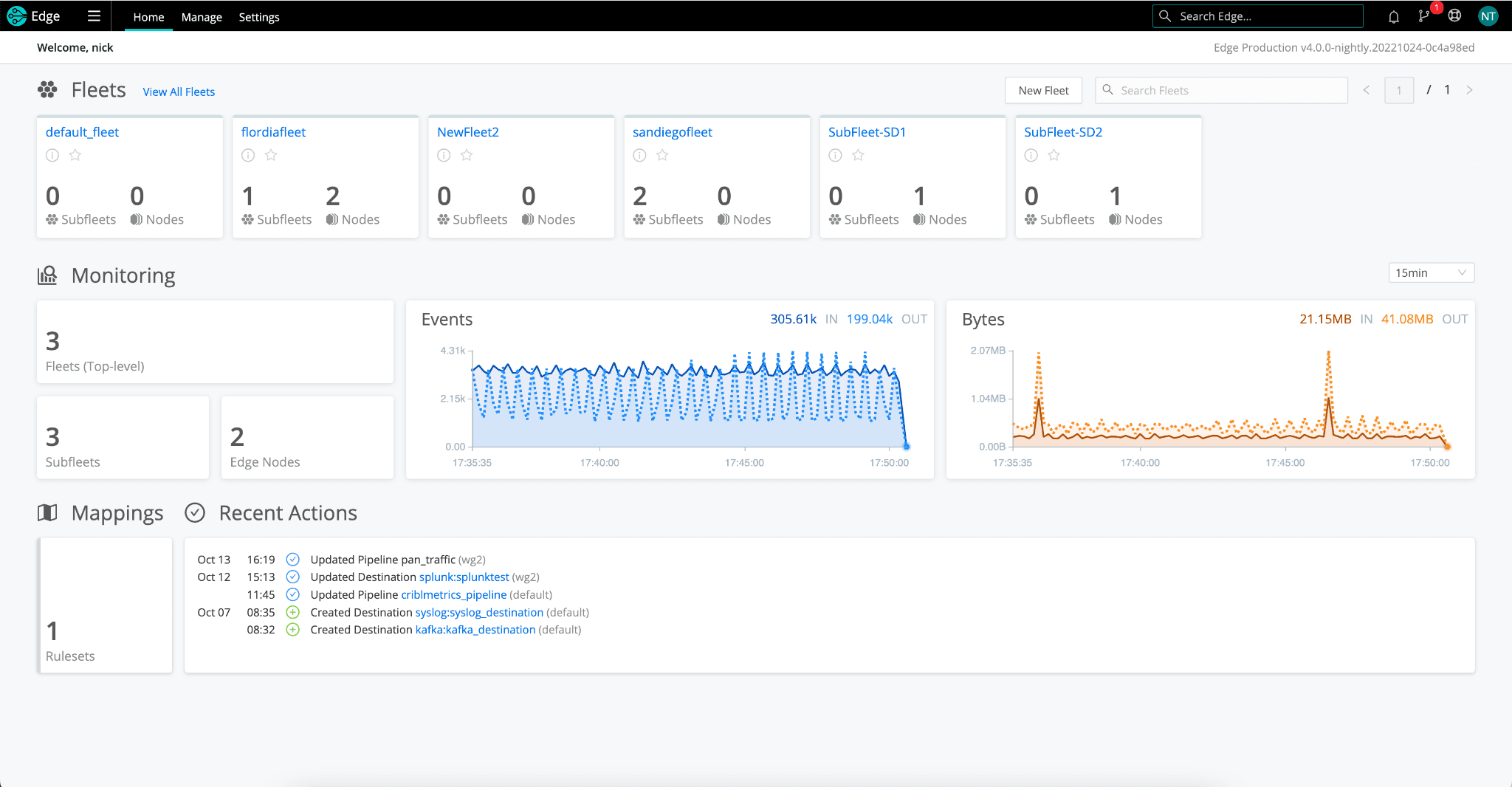Click the help globe icon

pyautogui.click(x=1454, y=16)
